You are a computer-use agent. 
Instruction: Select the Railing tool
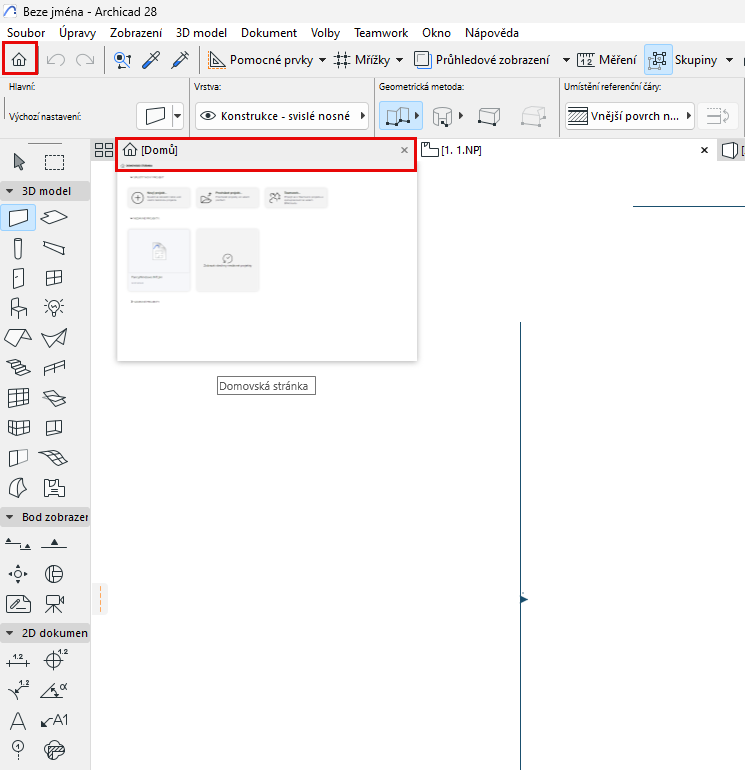coord(54,367)
